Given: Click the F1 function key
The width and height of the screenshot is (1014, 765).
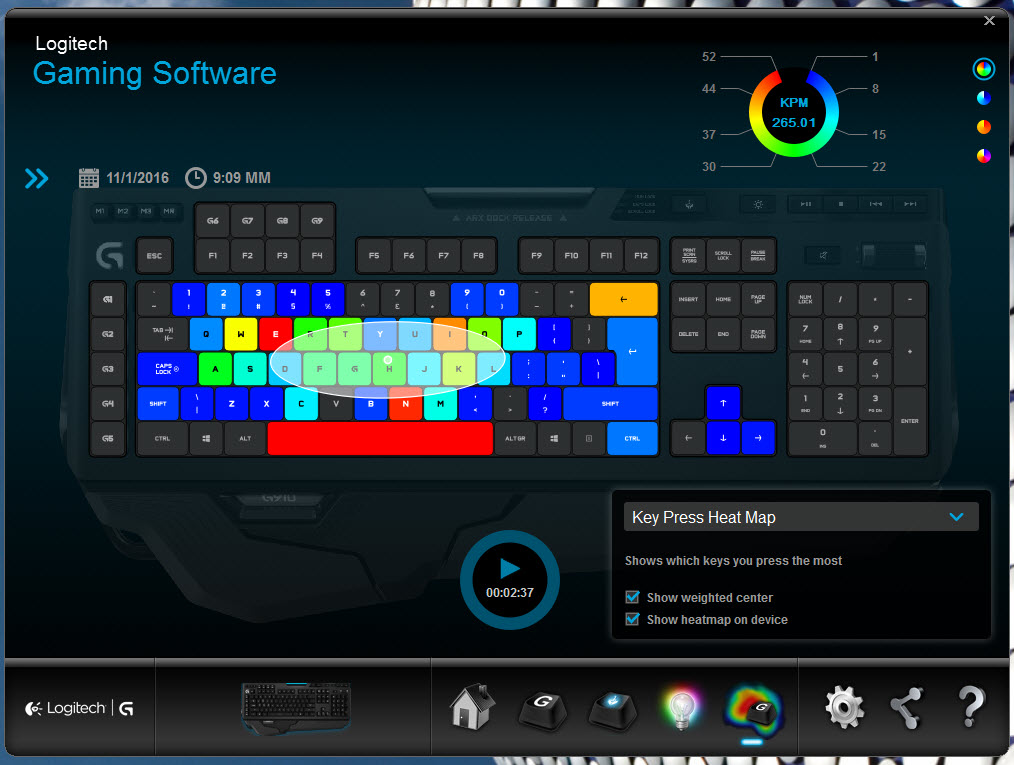Looking at the screenshot, I should [213, 255].
